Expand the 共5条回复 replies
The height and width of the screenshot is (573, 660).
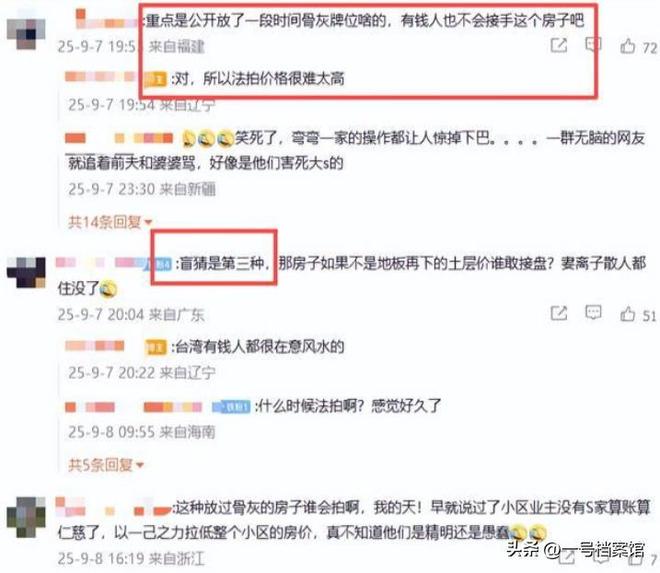click(x=106, y=465)
